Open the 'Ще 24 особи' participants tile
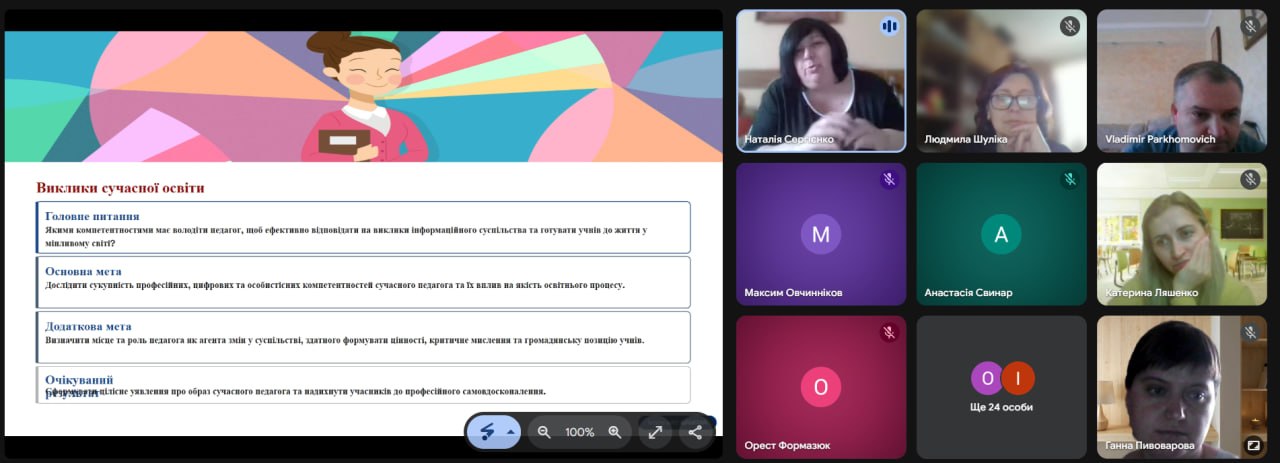Image resolution: width=1280 pixels, height=463 pixels. (1001, 387)
